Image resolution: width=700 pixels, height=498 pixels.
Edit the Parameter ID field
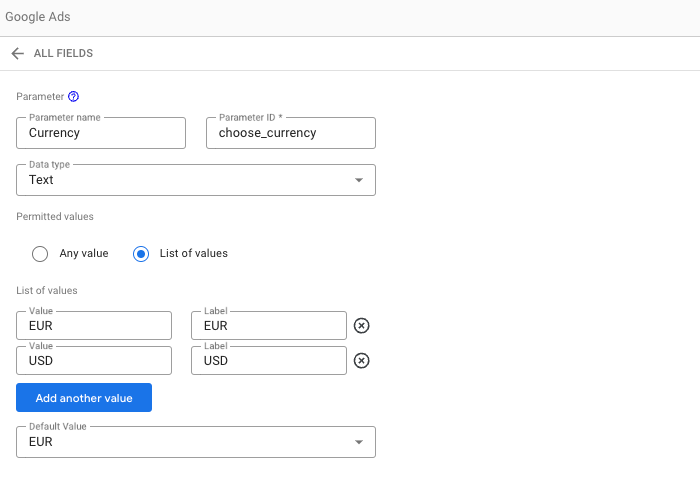coord(290,133)
